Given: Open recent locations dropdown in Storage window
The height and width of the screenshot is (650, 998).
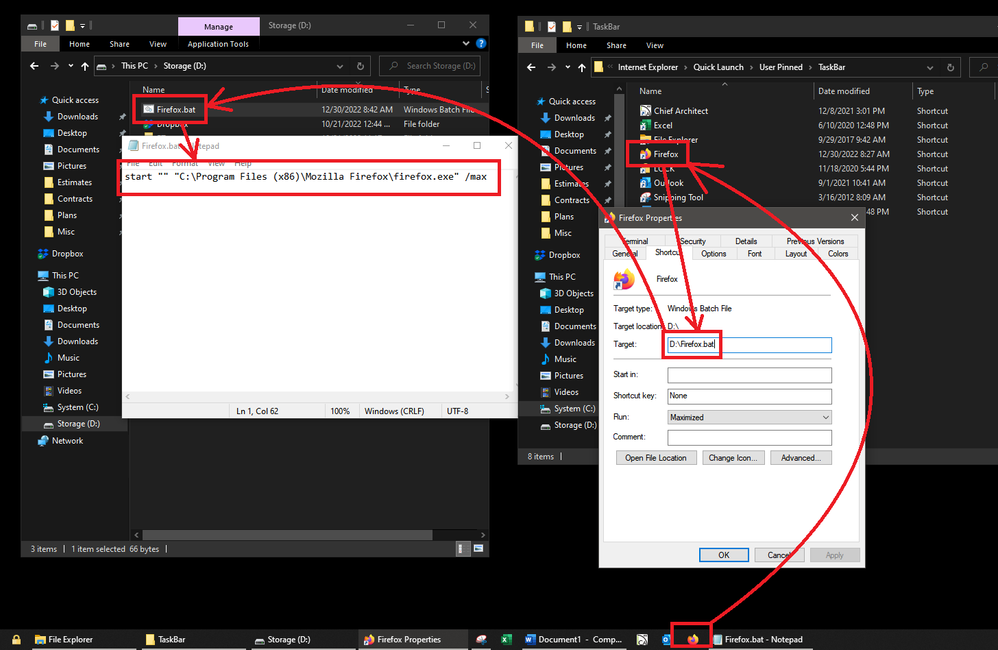Looking at the screenshot, I should (70, 66).
